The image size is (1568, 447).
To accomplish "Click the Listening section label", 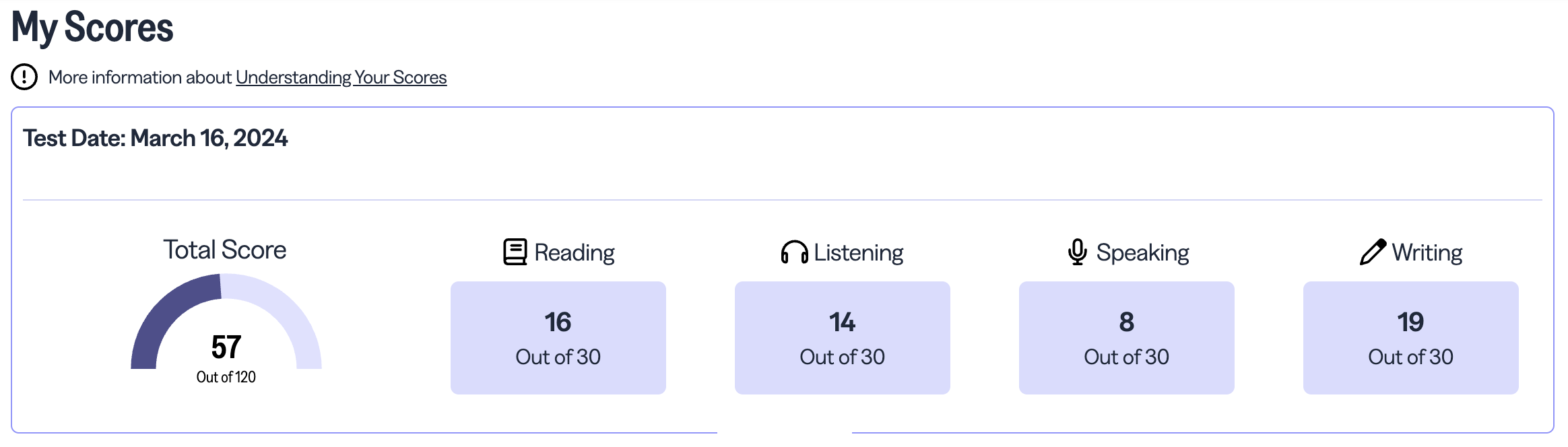I will click(x=858, y=252).
